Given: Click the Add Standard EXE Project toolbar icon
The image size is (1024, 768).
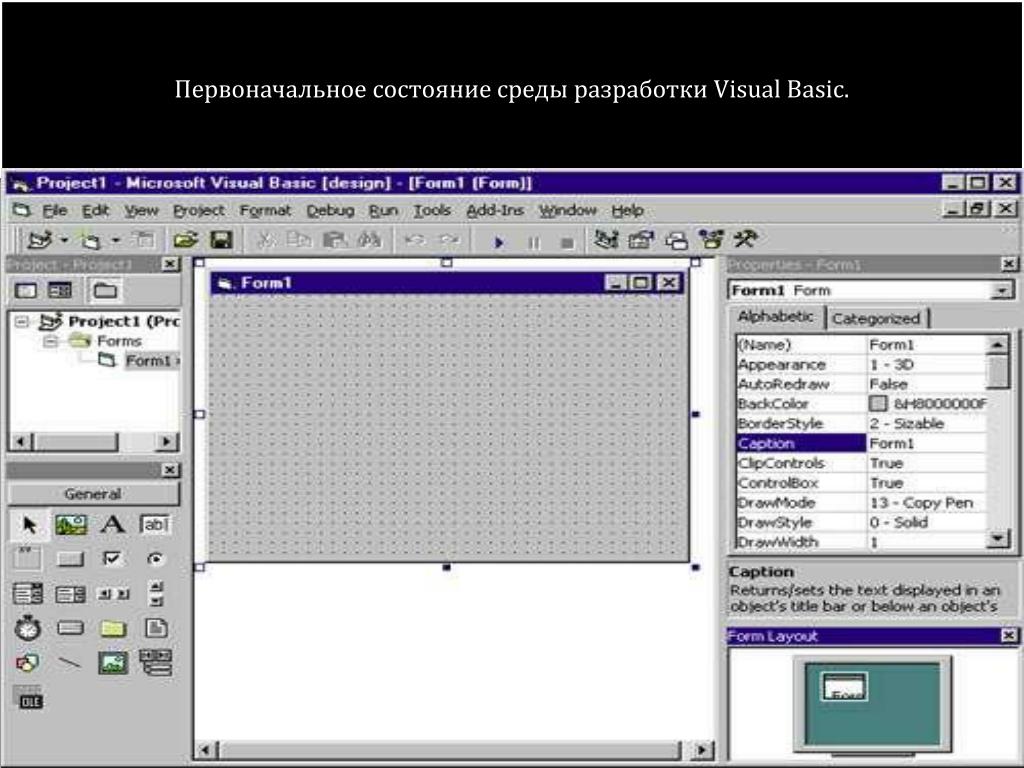Looking at the screenshot, I should [39, 240].
